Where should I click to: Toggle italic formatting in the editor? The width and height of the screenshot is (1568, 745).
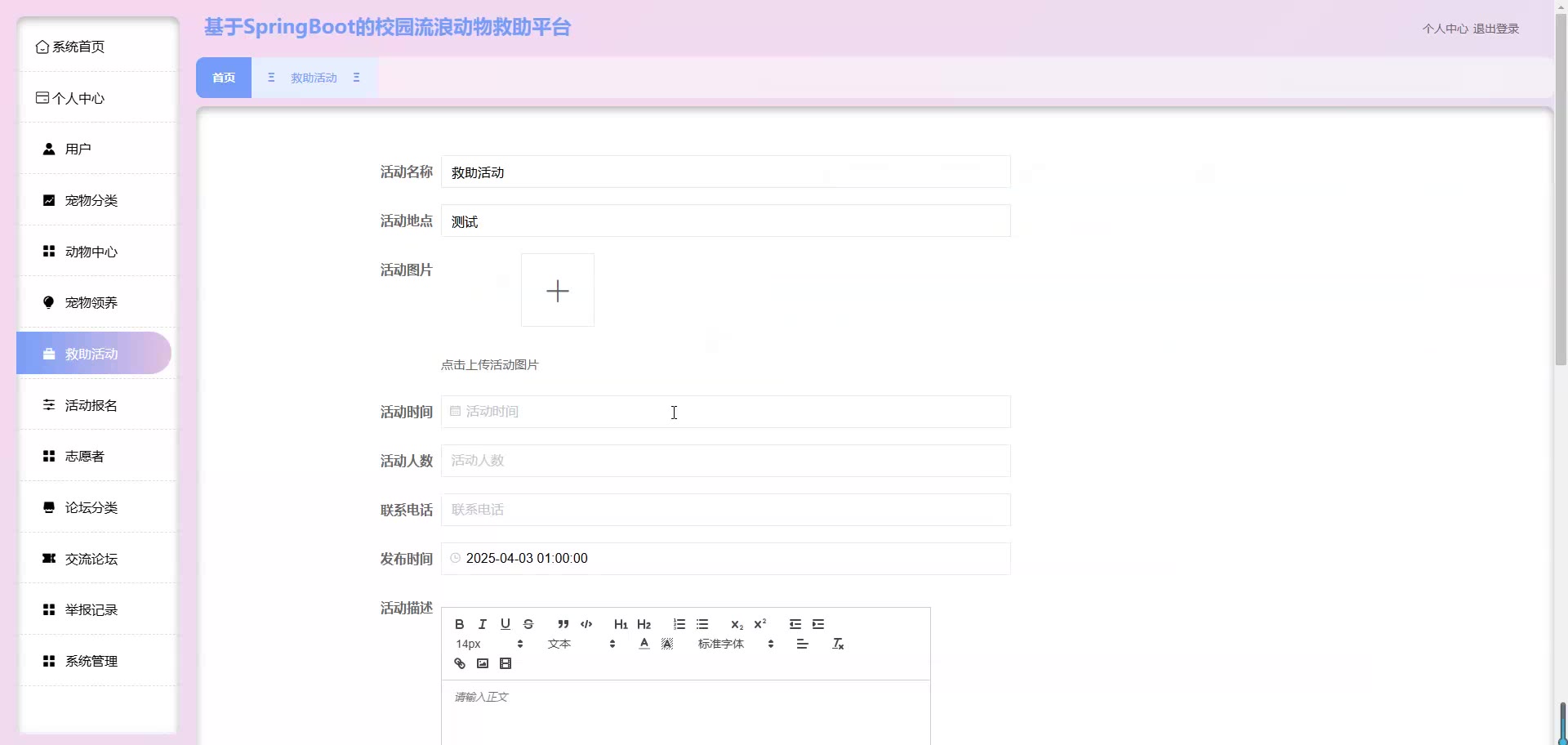point(483,624)
